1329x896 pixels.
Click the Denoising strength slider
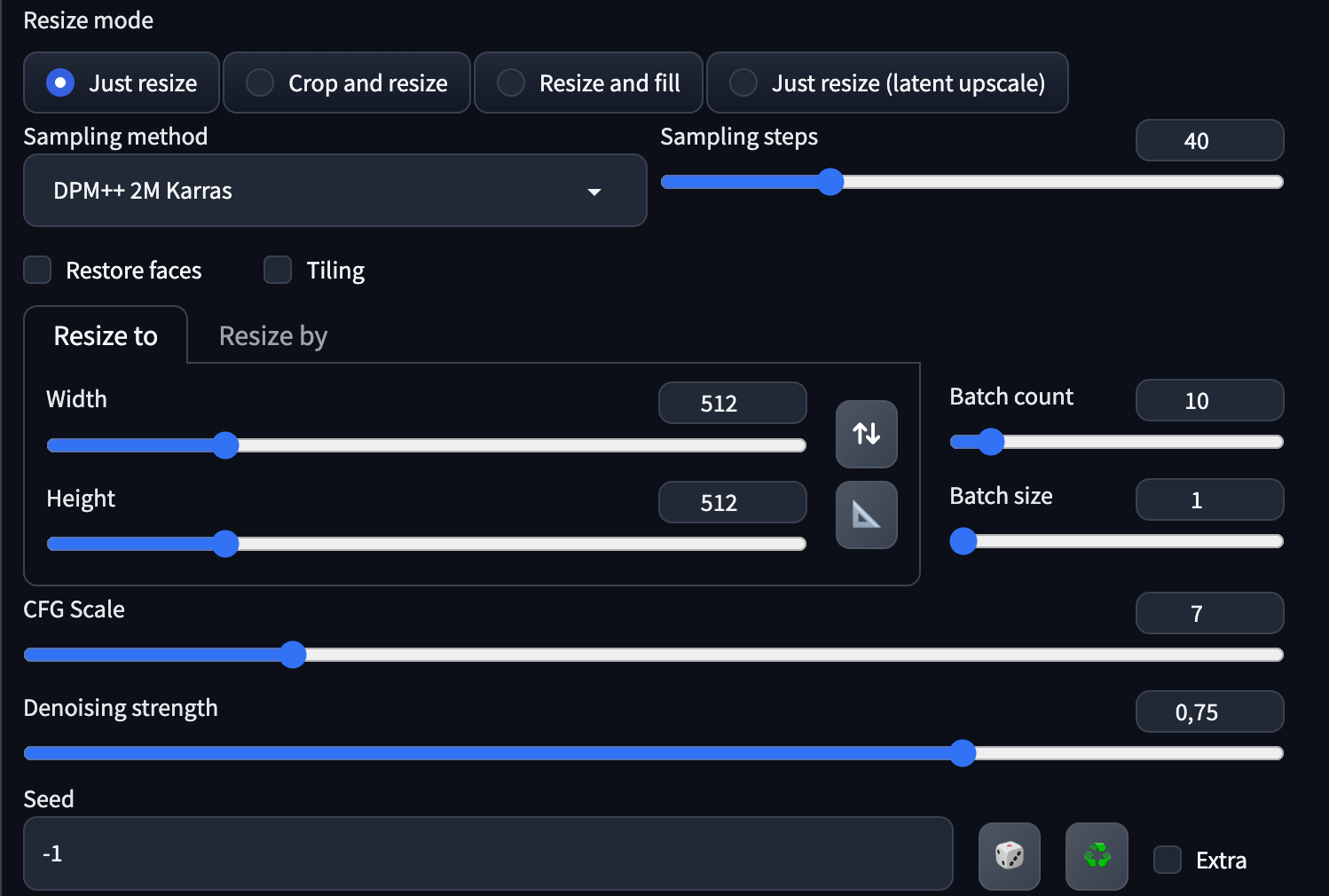point(654,753)
